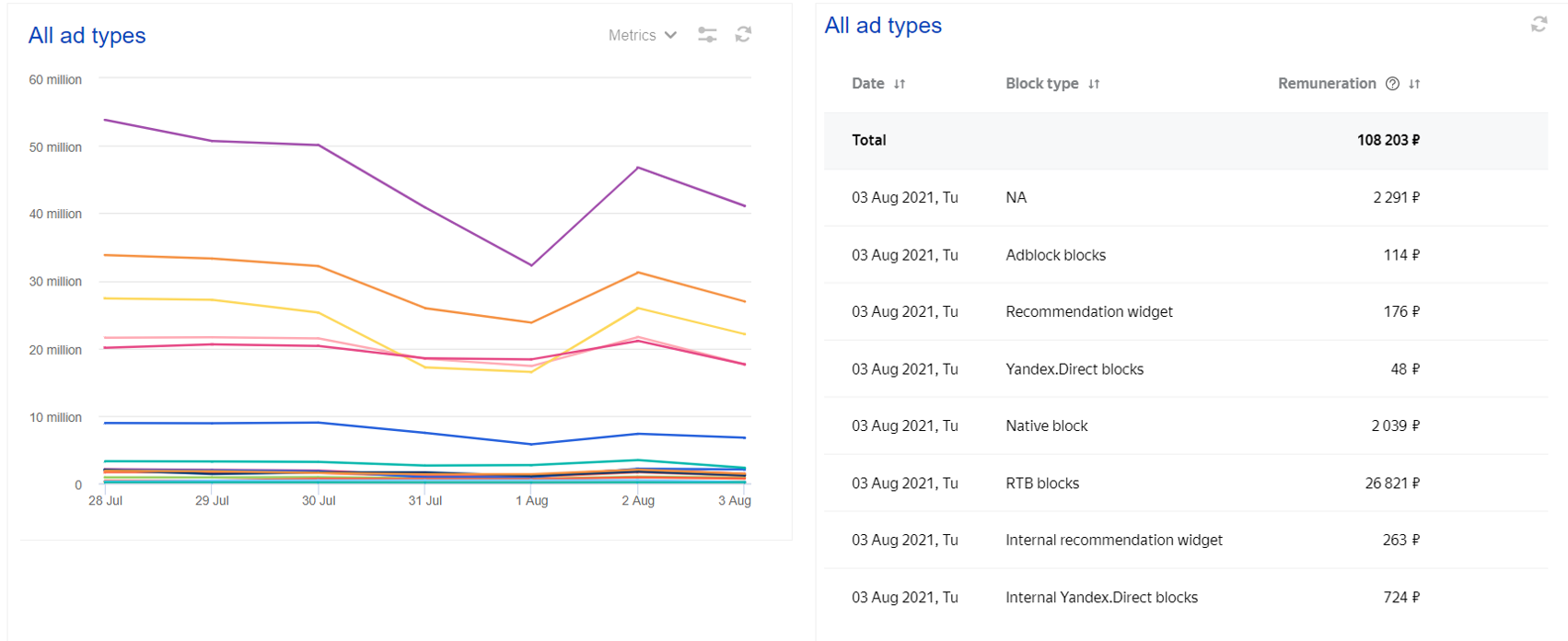
Task: Click the purple line at 1 Aug
Action: pyautogui.click(x=531, y=265)
